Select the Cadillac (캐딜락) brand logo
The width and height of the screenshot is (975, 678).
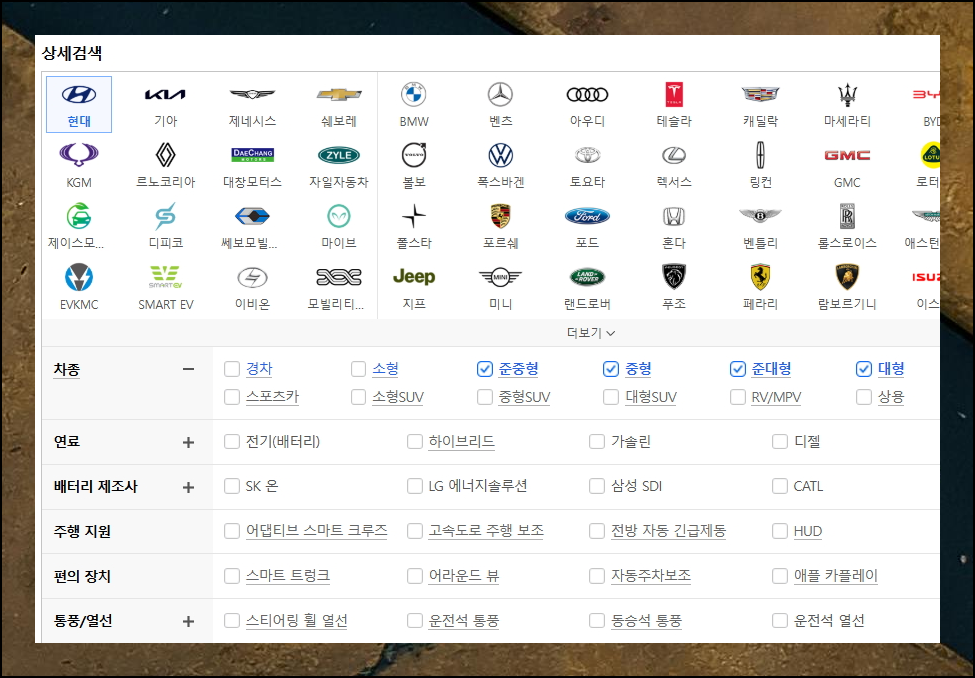click(x=760, y=95)
